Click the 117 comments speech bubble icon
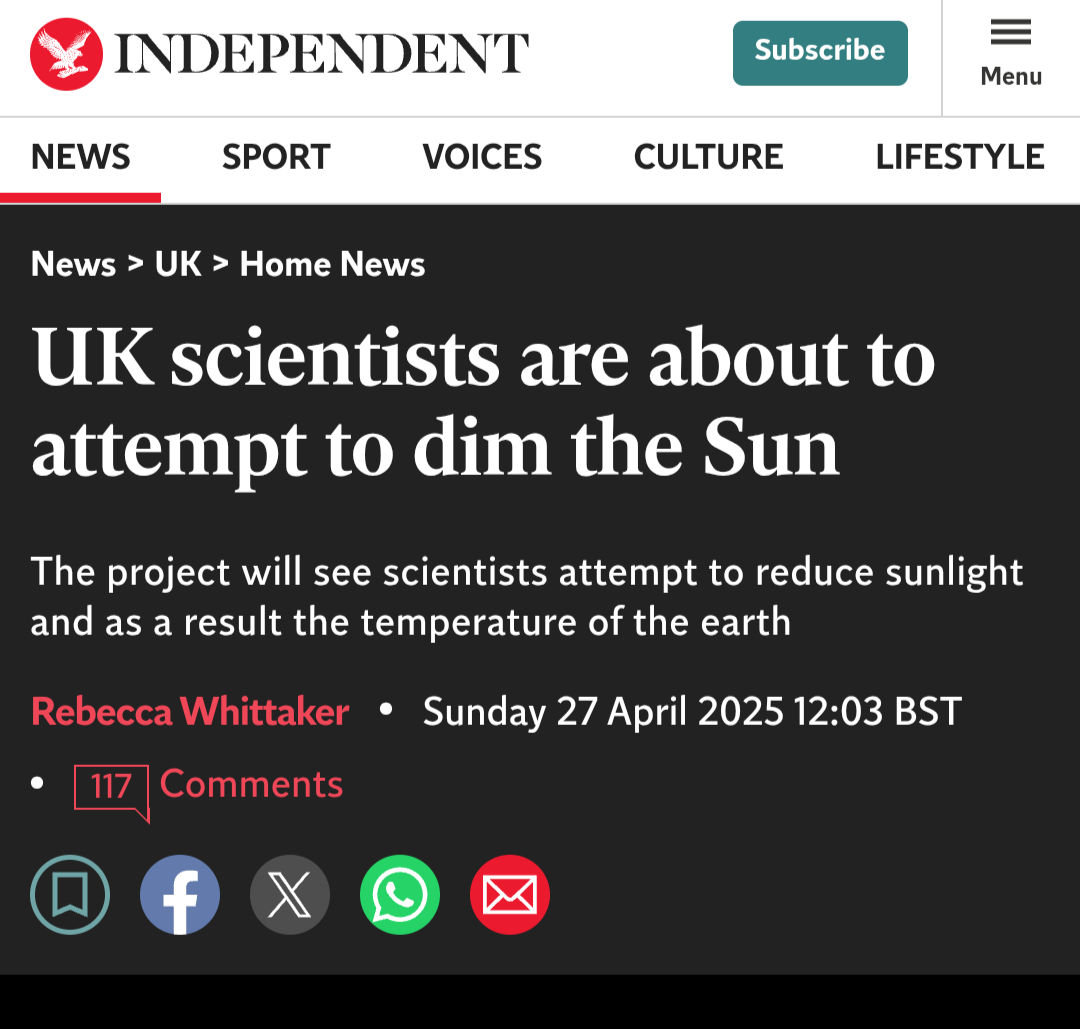This screenshot has height=1029, width=1080. 112,791
